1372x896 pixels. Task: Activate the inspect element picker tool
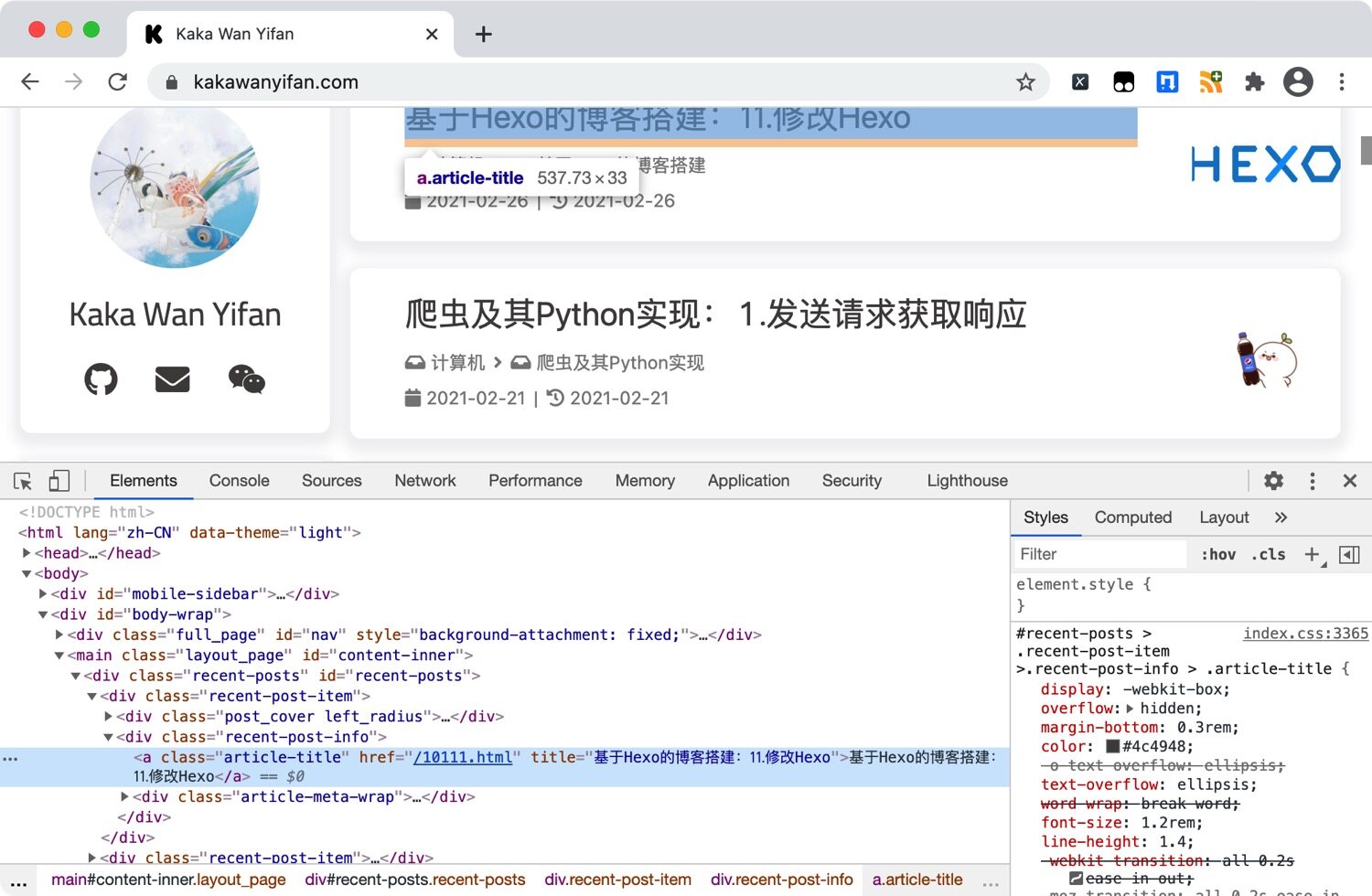tap(23, 481)
